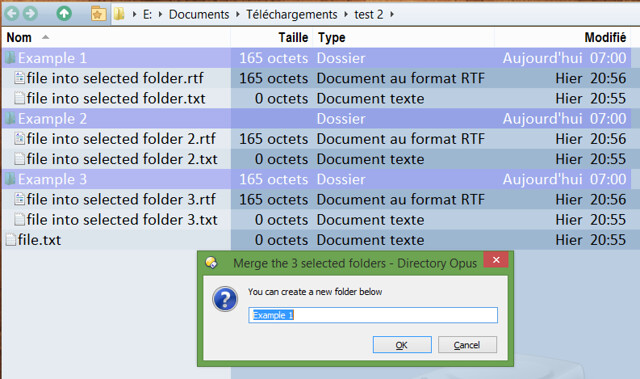Click Hier 20:55 date of file.txt
640x379 pixels.
tap(590, 240)
